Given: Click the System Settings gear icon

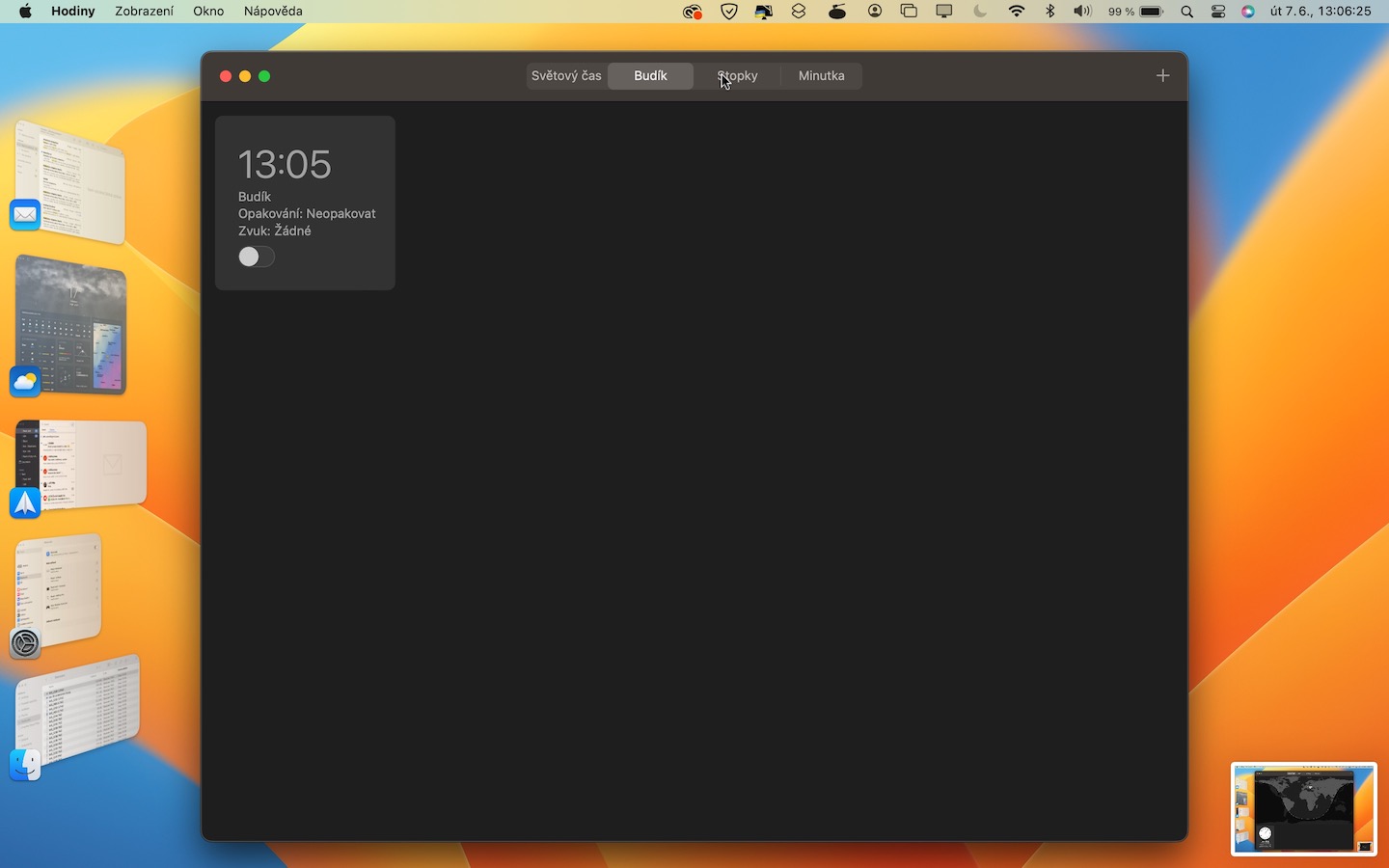Looking at the screenshot, I should (25, 643).
